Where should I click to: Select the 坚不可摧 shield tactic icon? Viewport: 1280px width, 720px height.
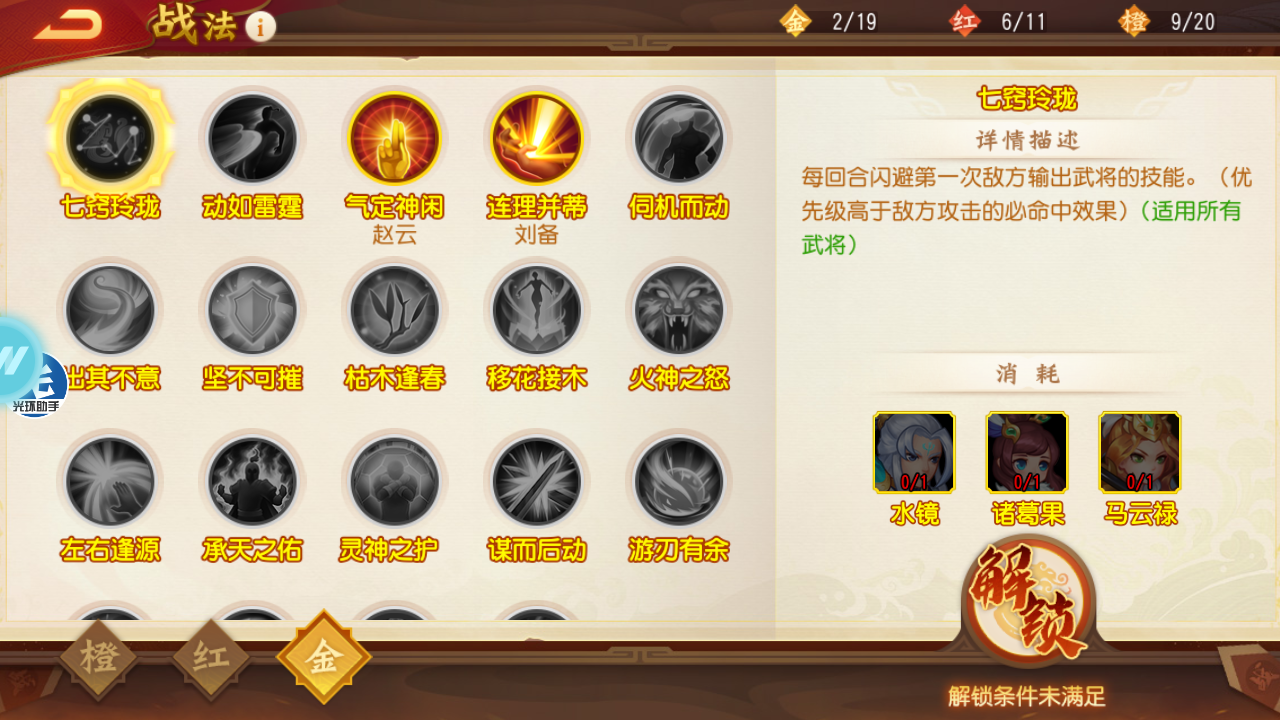[252, 310]
